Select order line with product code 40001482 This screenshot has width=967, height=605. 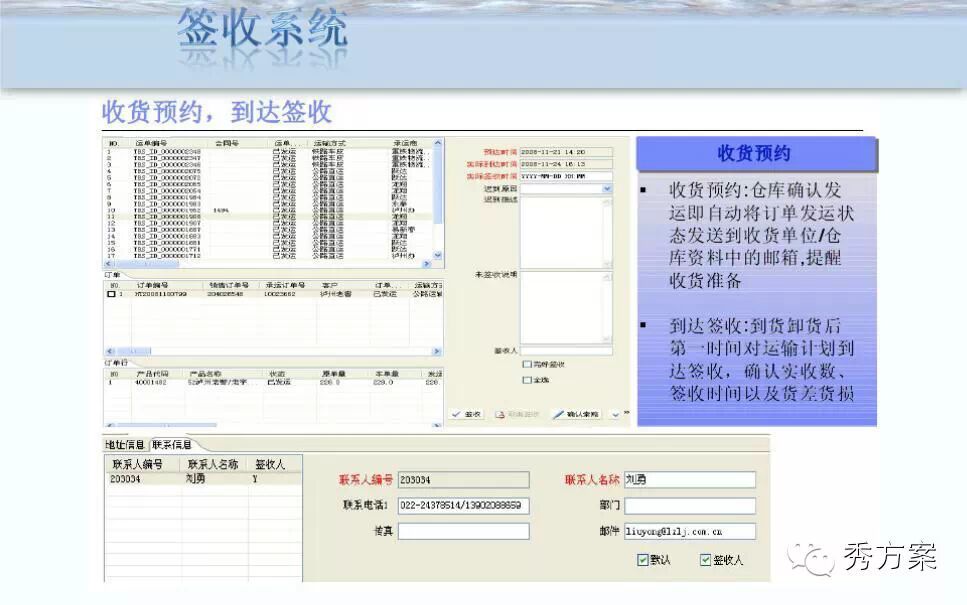273,382
